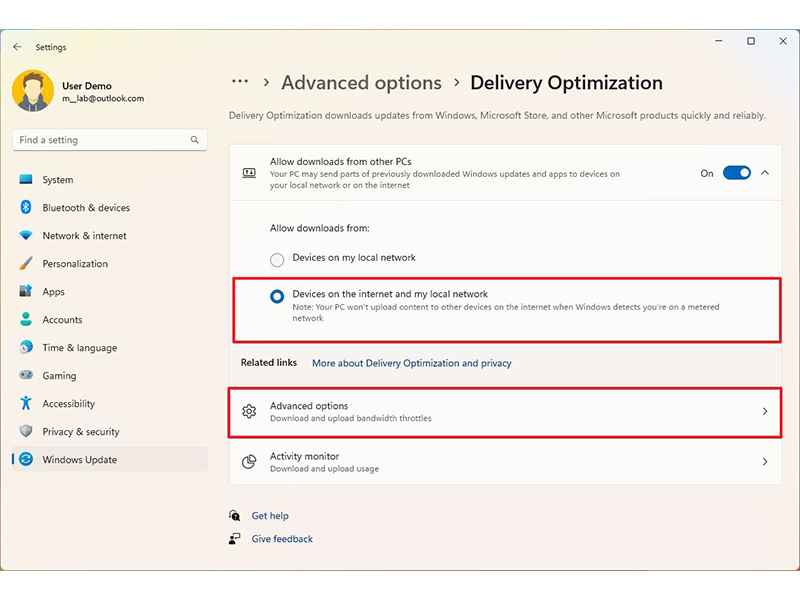Click the Advanced options gear icon

(249, 411)
